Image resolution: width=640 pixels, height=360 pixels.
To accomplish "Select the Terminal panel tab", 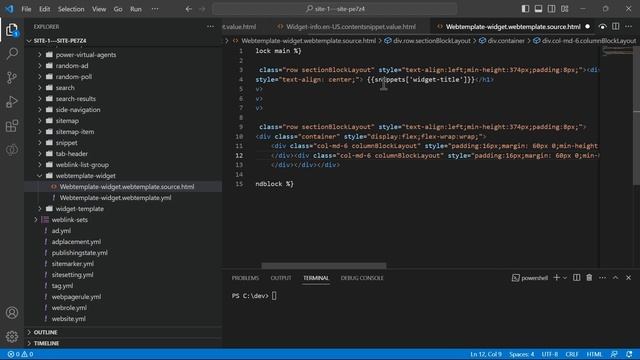I will click(316, 278).
